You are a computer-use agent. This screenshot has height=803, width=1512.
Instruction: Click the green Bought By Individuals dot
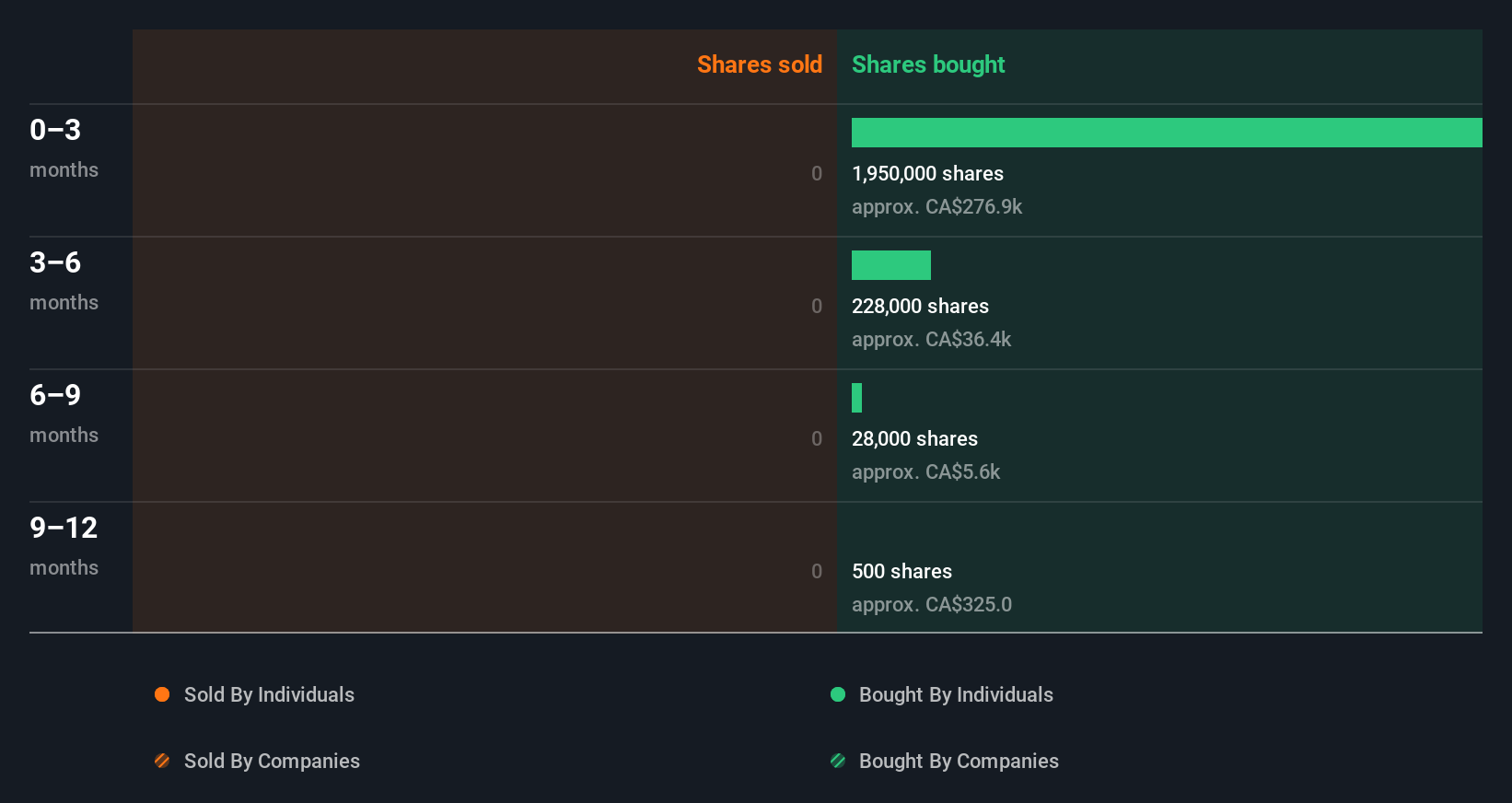[x=838, y=694]
